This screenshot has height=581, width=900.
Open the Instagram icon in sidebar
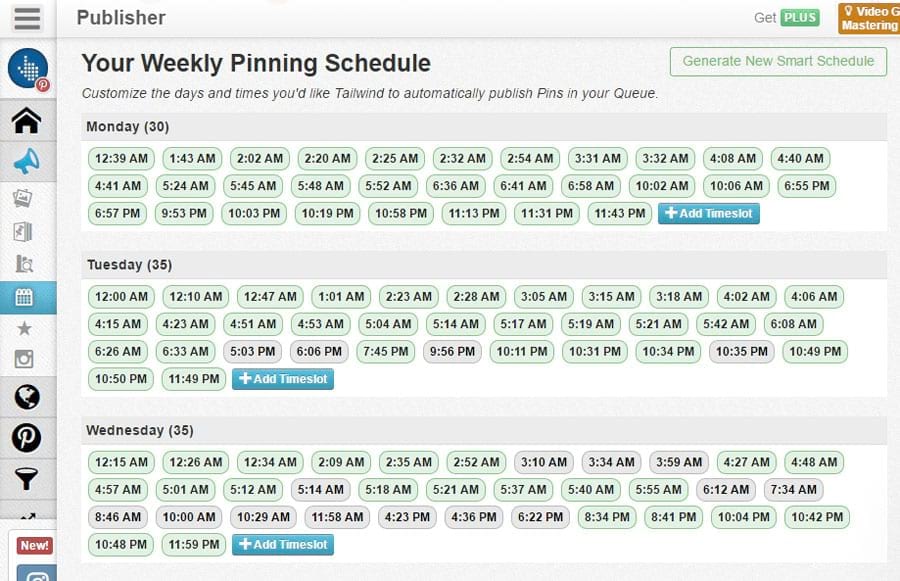pyautogui.click(x=26, y=360)
